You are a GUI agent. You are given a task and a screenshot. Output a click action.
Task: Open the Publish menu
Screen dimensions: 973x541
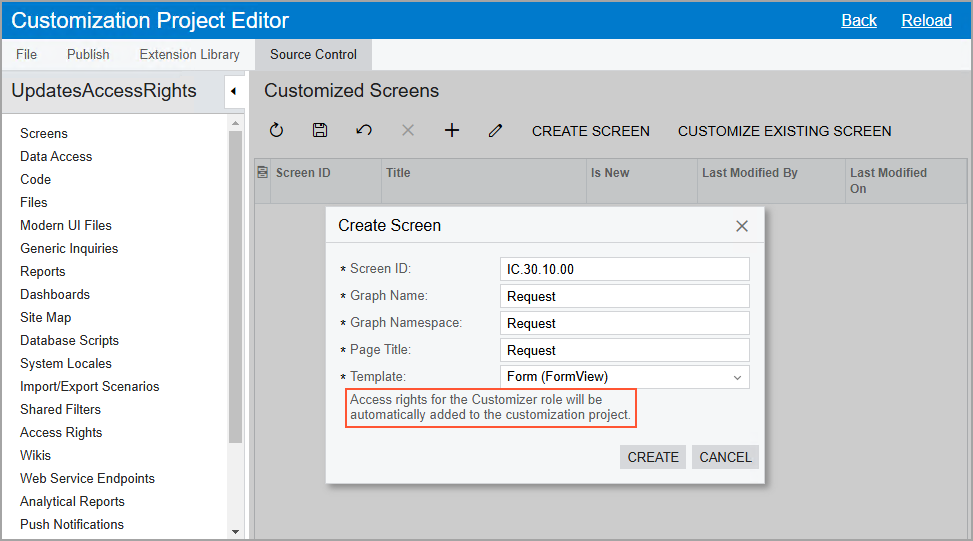click(x=88, y=55)
